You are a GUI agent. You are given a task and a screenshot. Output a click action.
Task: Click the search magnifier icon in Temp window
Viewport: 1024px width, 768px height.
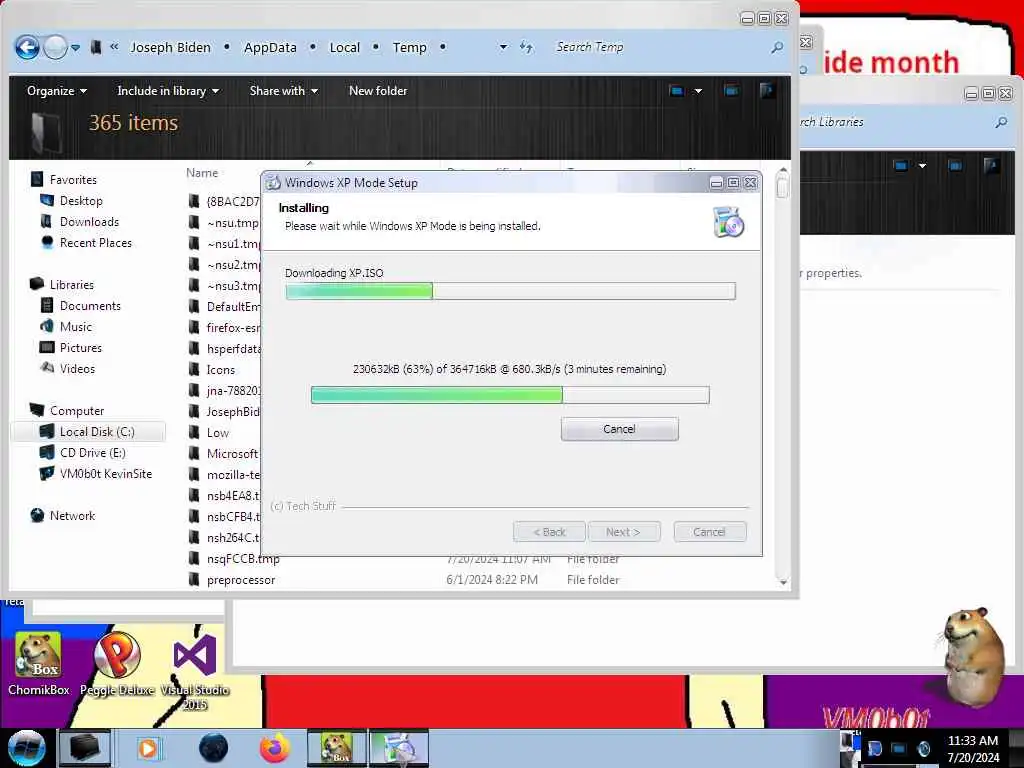776,47
